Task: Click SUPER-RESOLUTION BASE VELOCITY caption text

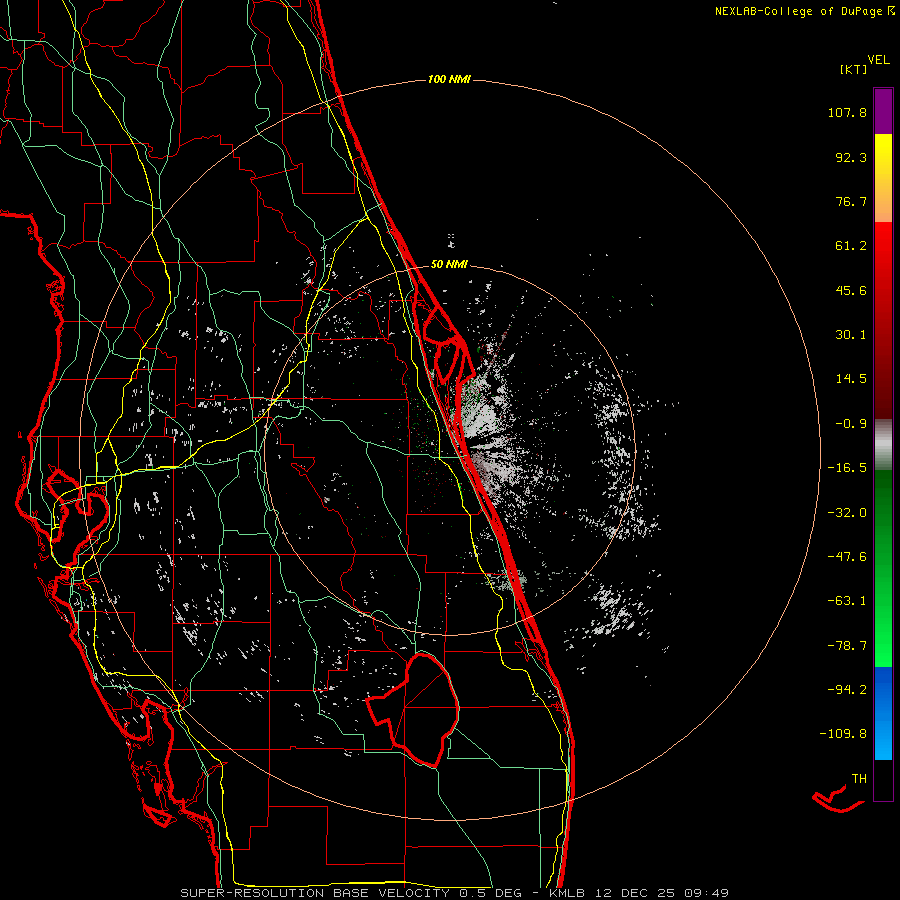Action: point(317,893)
